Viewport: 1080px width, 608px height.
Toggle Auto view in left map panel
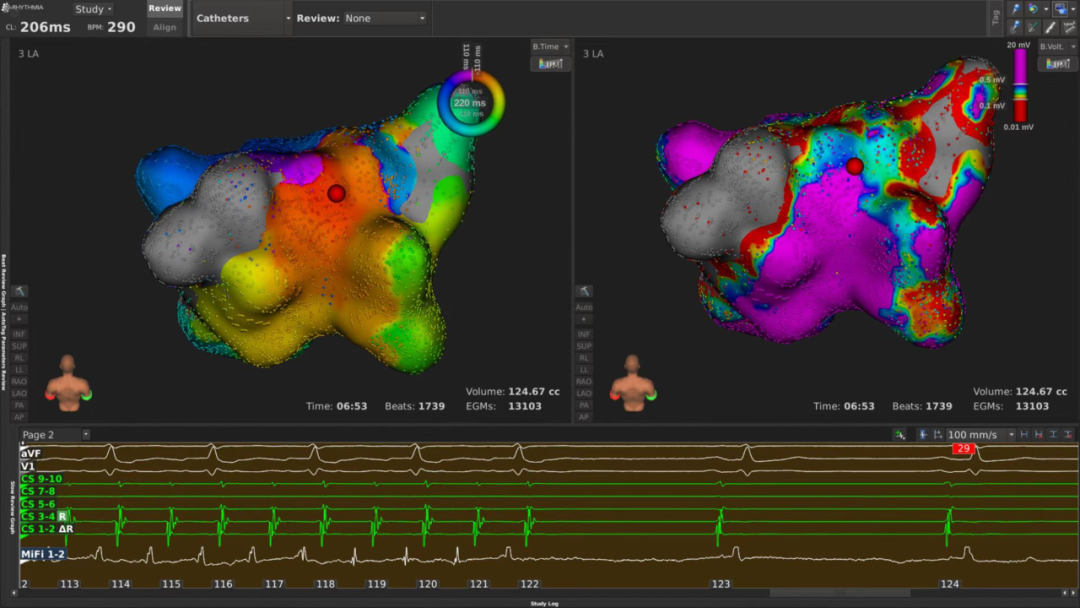[x=21, y=307]
